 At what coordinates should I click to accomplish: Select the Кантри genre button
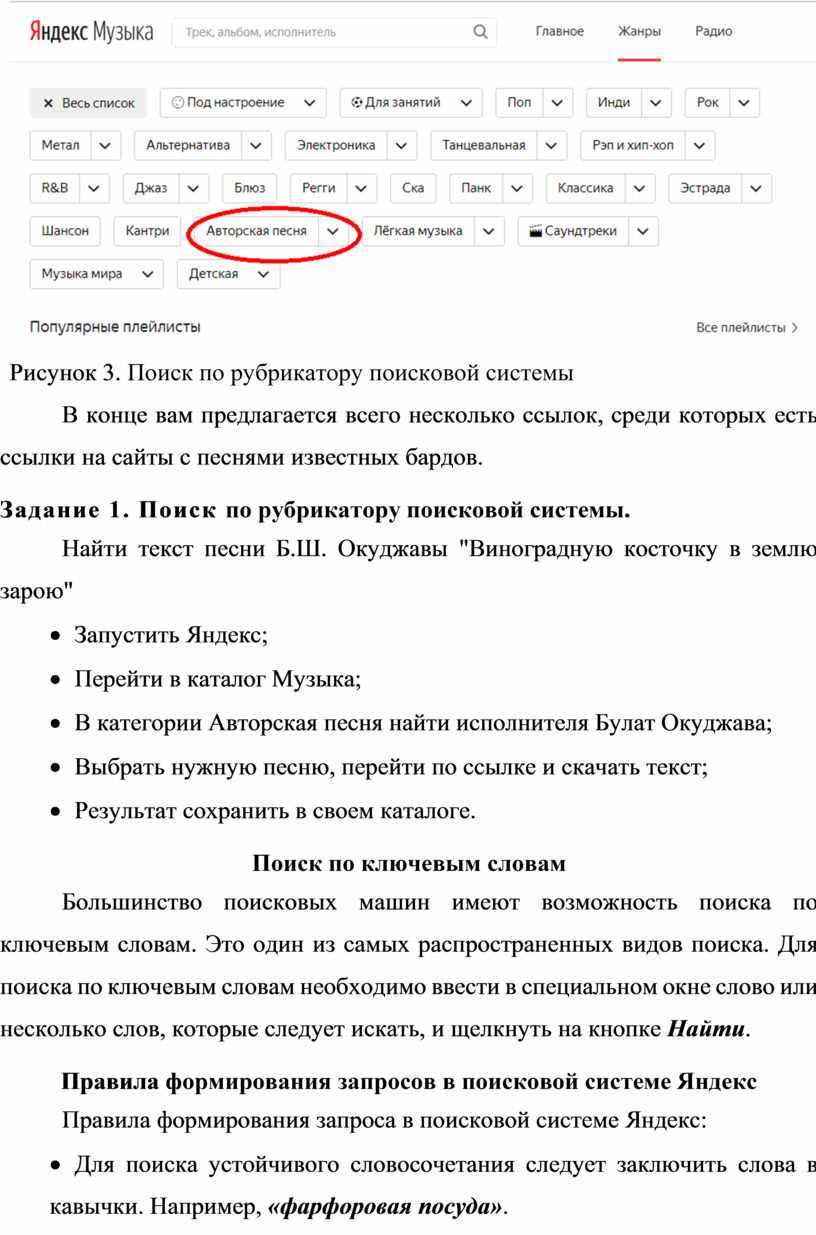pyautogui.click(x=148, y=231)
